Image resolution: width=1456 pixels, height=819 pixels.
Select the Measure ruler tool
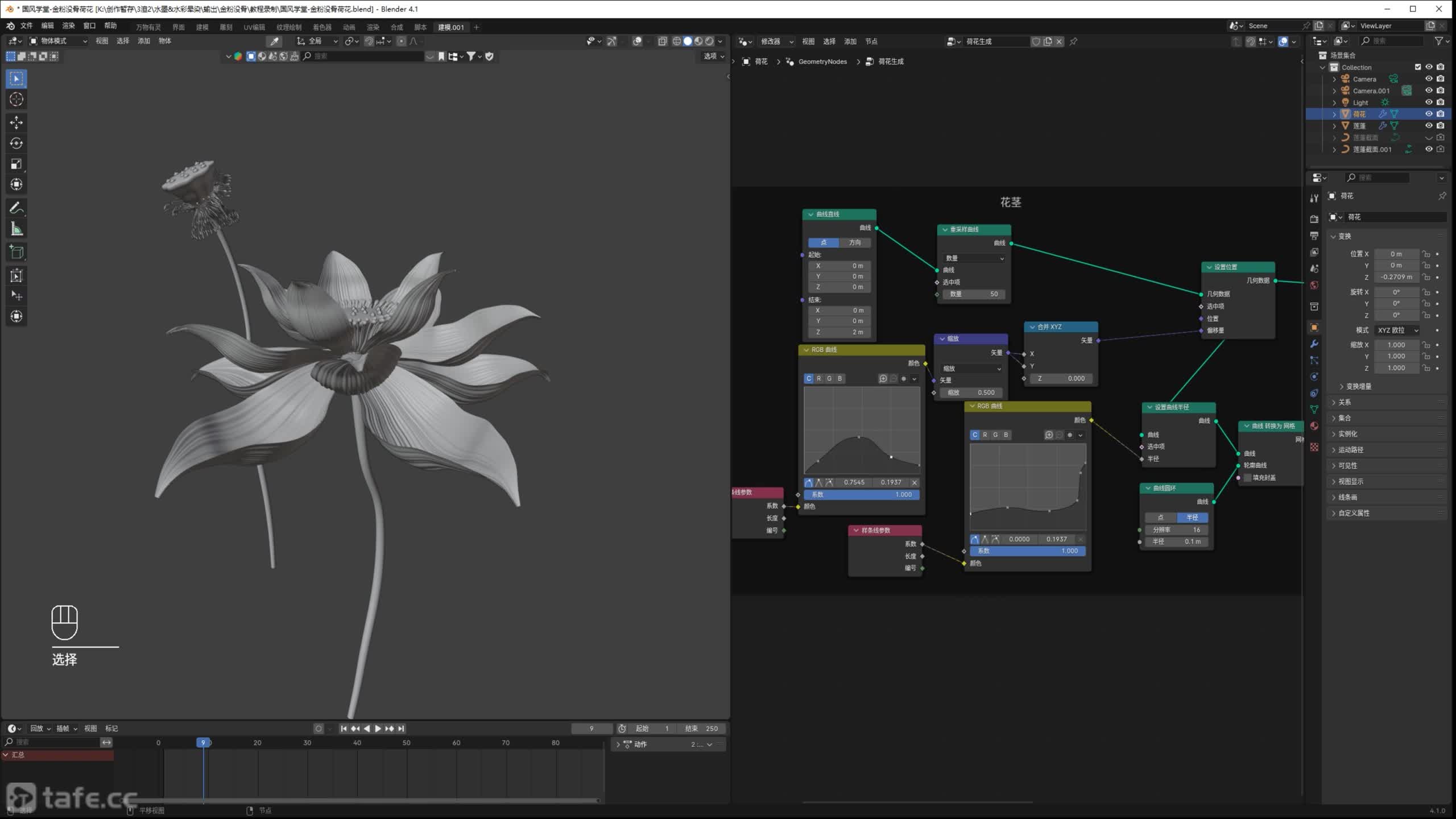16,229
